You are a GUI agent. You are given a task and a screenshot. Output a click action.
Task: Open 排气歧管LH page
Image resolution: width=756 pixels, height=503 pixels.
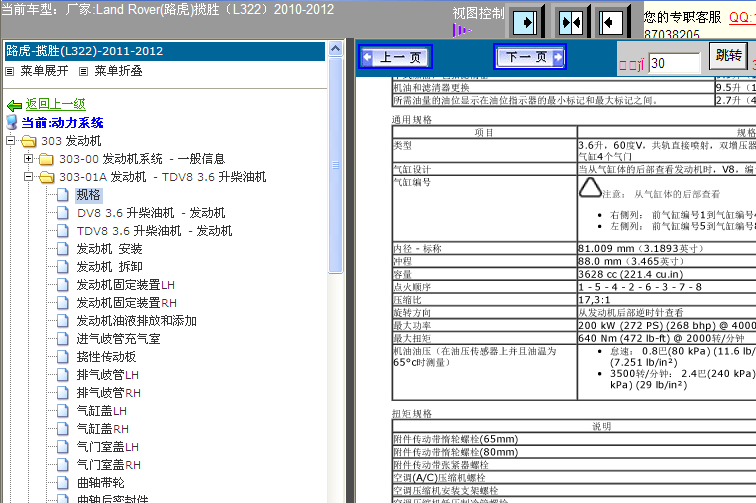click(108, 375)
